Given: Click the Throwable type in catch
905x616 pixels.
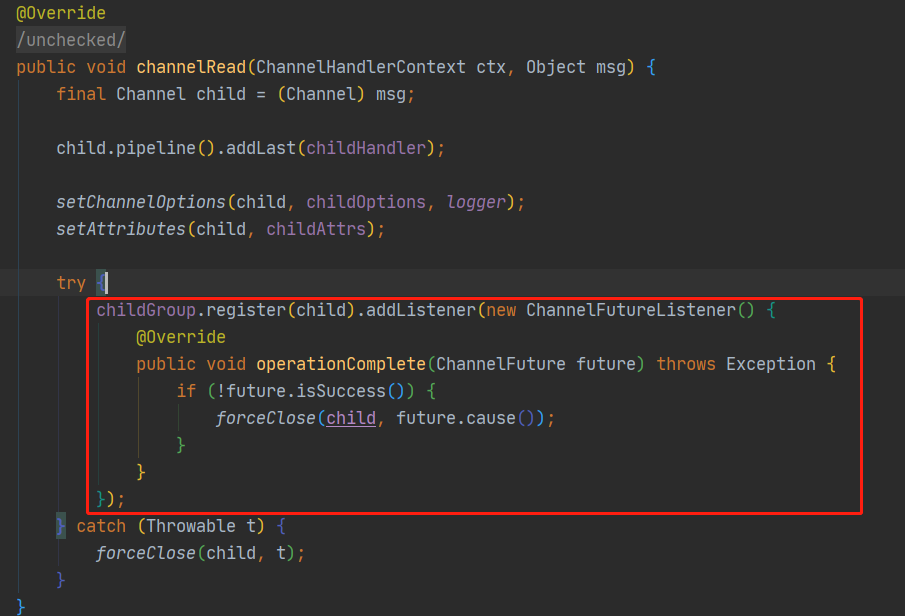Looking at the screenshot, I should click(x=191, y=526).
